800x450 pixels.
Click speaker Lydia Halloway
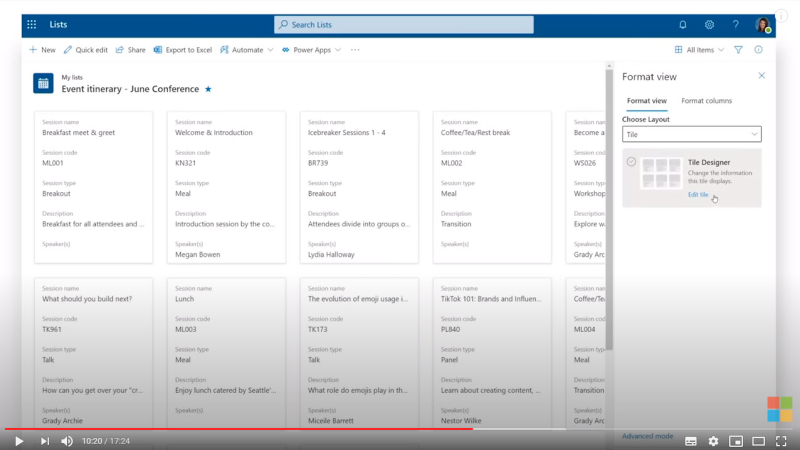pos(331,254)
